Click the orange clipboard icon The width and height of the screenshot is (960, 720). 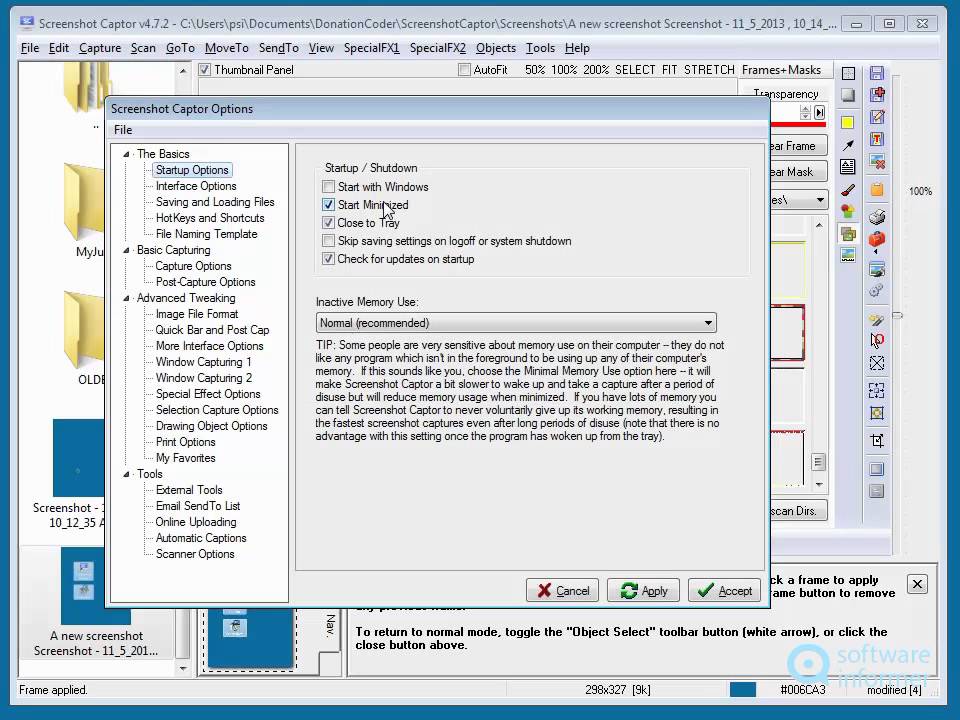(x=877, y=189)
